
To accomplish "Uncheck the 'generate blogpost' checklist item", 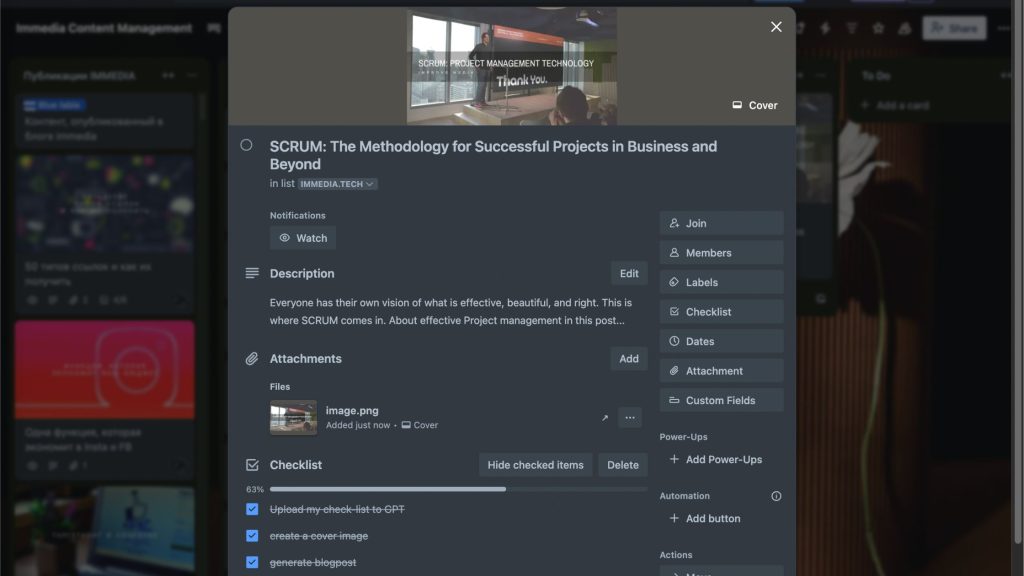I will coord(252,562).
